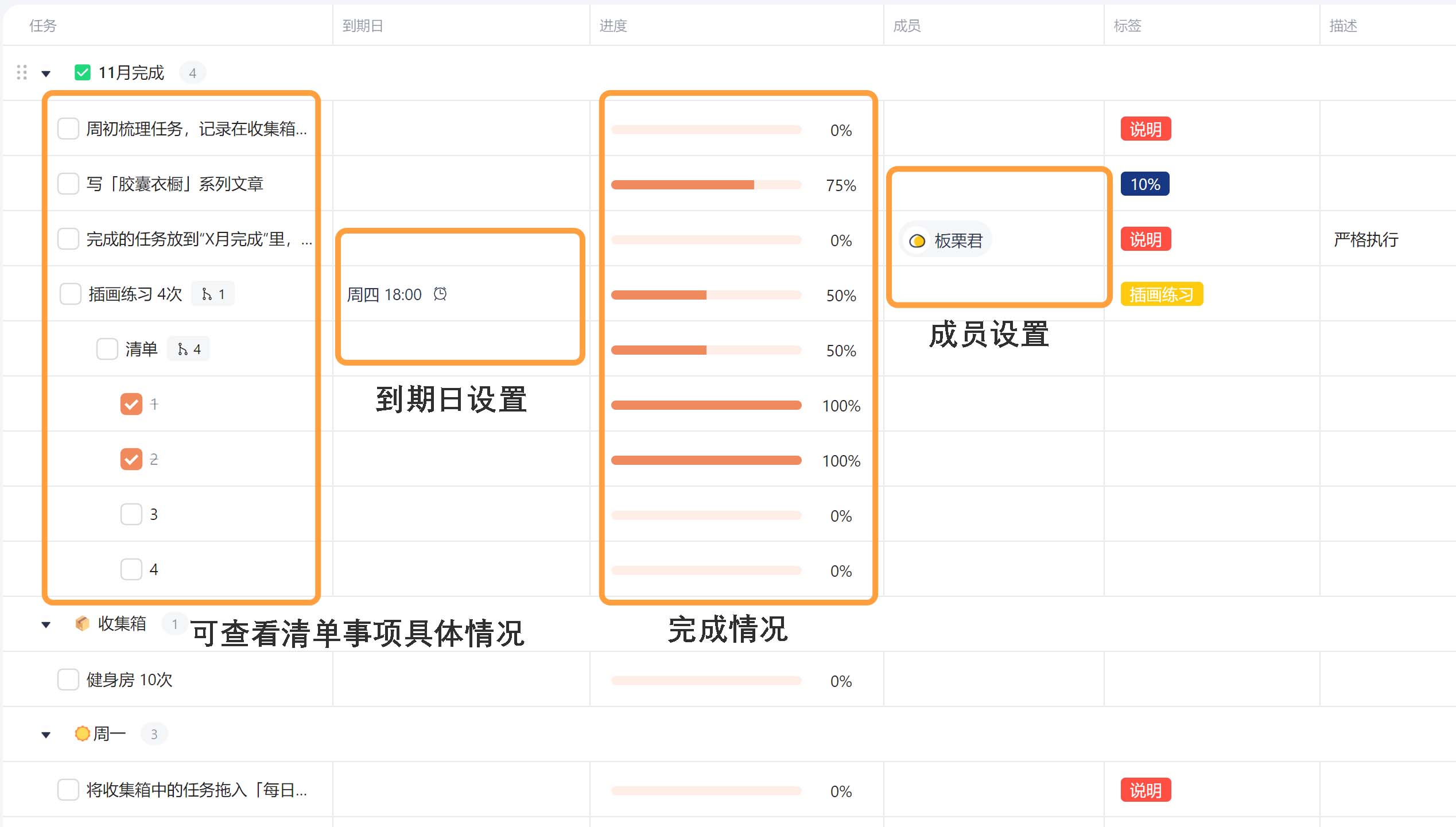1456x827 pixels.
Task: Click the reminder clock icon beside 周四 18:00
Action: coord(440,294)
